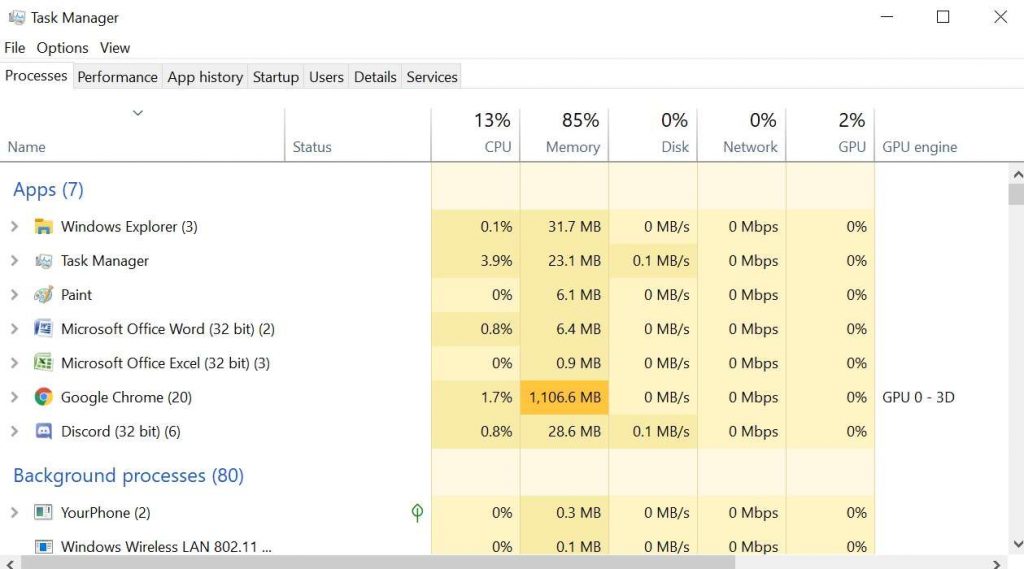Select the Google Chrome (20) row name
Screen dimensions: 1024x569
click(x=126, y=397)
